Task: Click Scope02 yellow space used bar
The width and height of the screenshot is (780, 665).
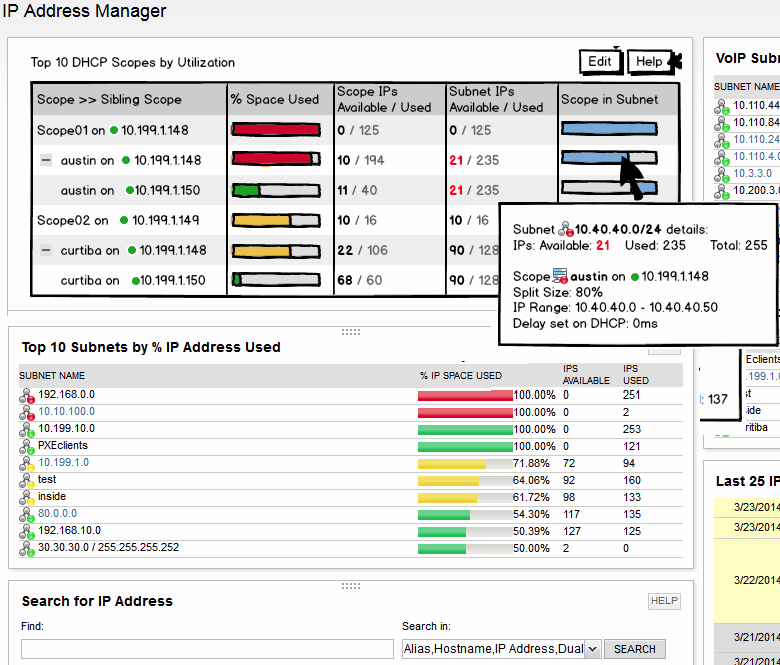Action: pos(276,220)
